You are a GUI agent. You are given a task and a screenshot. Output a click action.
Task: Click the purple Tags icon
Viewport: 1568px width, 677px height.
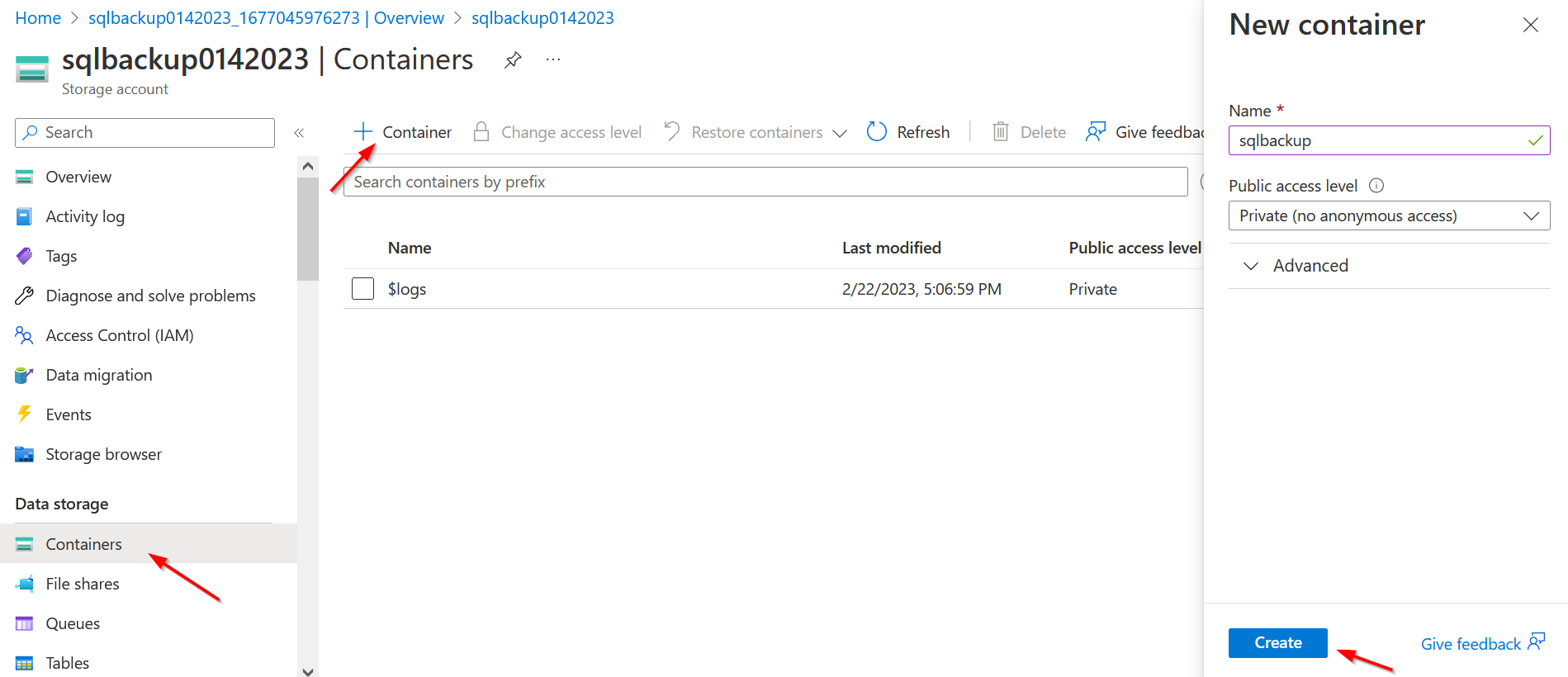pos(25,256)
